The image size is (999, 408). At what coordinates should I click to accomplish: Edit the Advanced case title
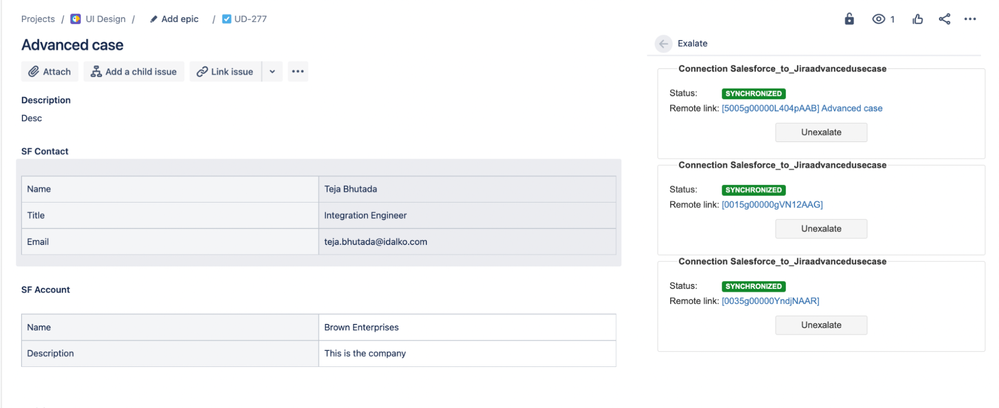[x=73, y=45]
